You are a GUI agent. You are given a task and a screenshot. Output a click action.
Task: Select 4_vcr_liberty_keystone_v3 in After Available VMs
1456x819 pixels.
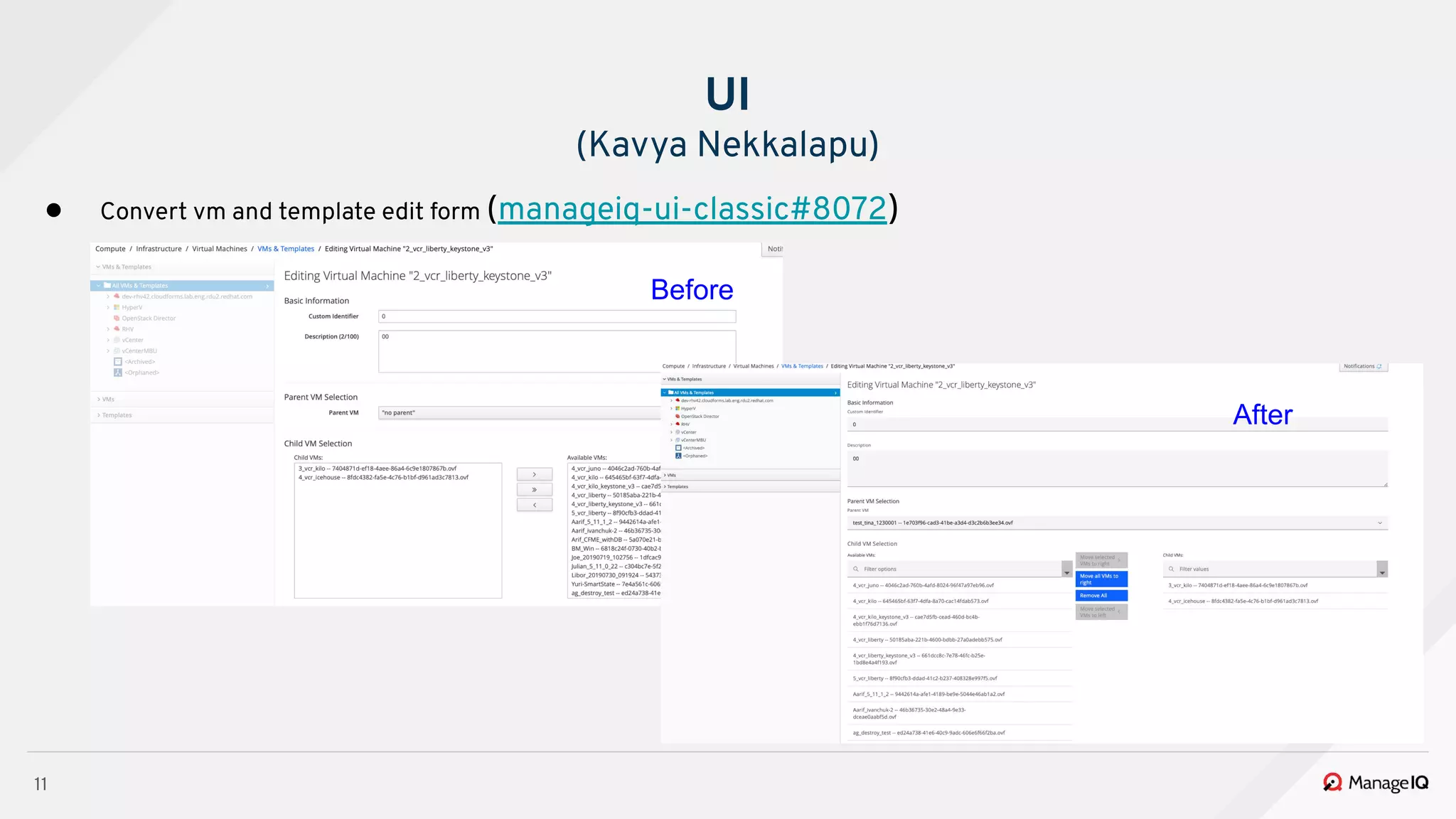point(959,659)
